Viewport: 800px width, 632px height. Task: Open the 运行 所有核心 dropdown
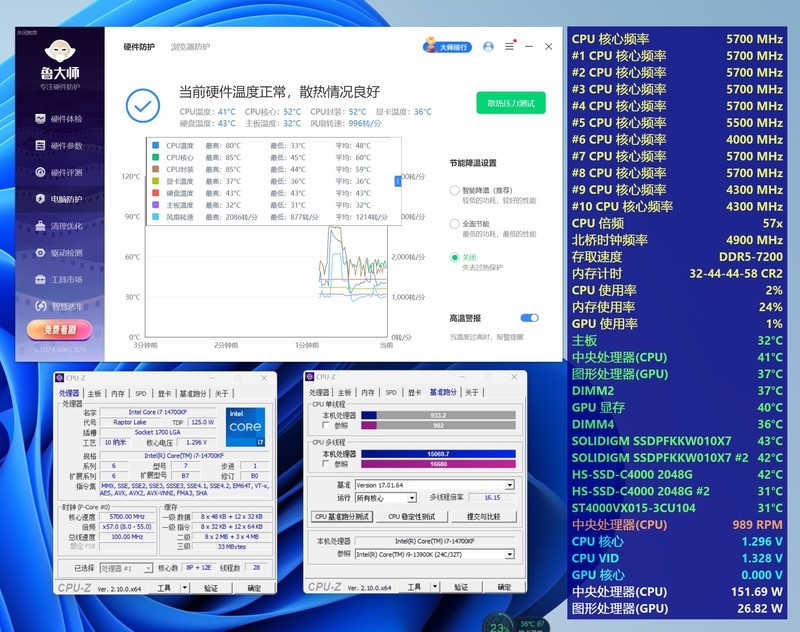pyautogui.click(x=386, y=497)
